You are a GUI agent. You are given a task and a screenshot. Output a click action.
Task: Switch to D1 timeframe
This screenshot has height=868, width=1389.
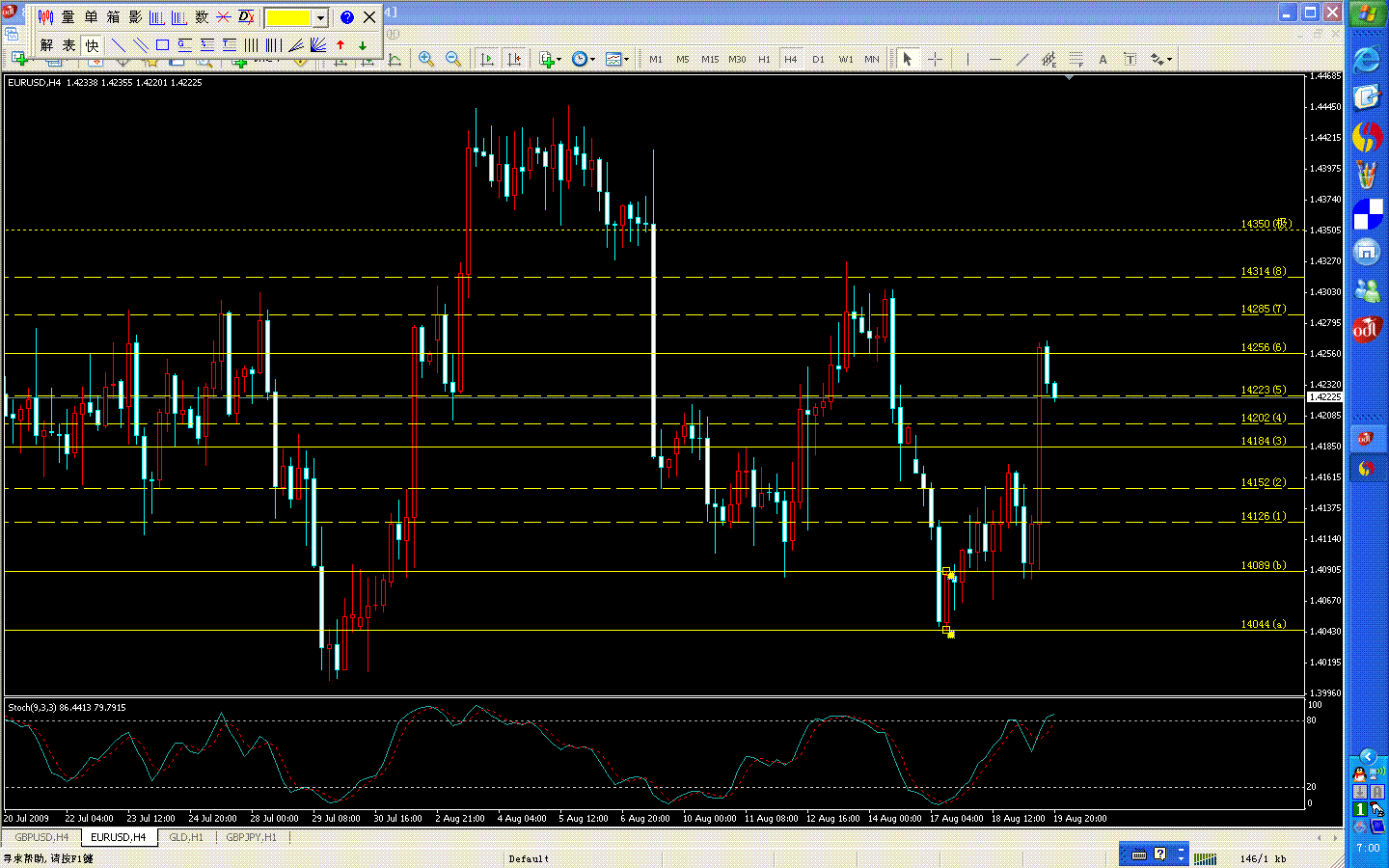pyautogui.click(x=818, y=59)
